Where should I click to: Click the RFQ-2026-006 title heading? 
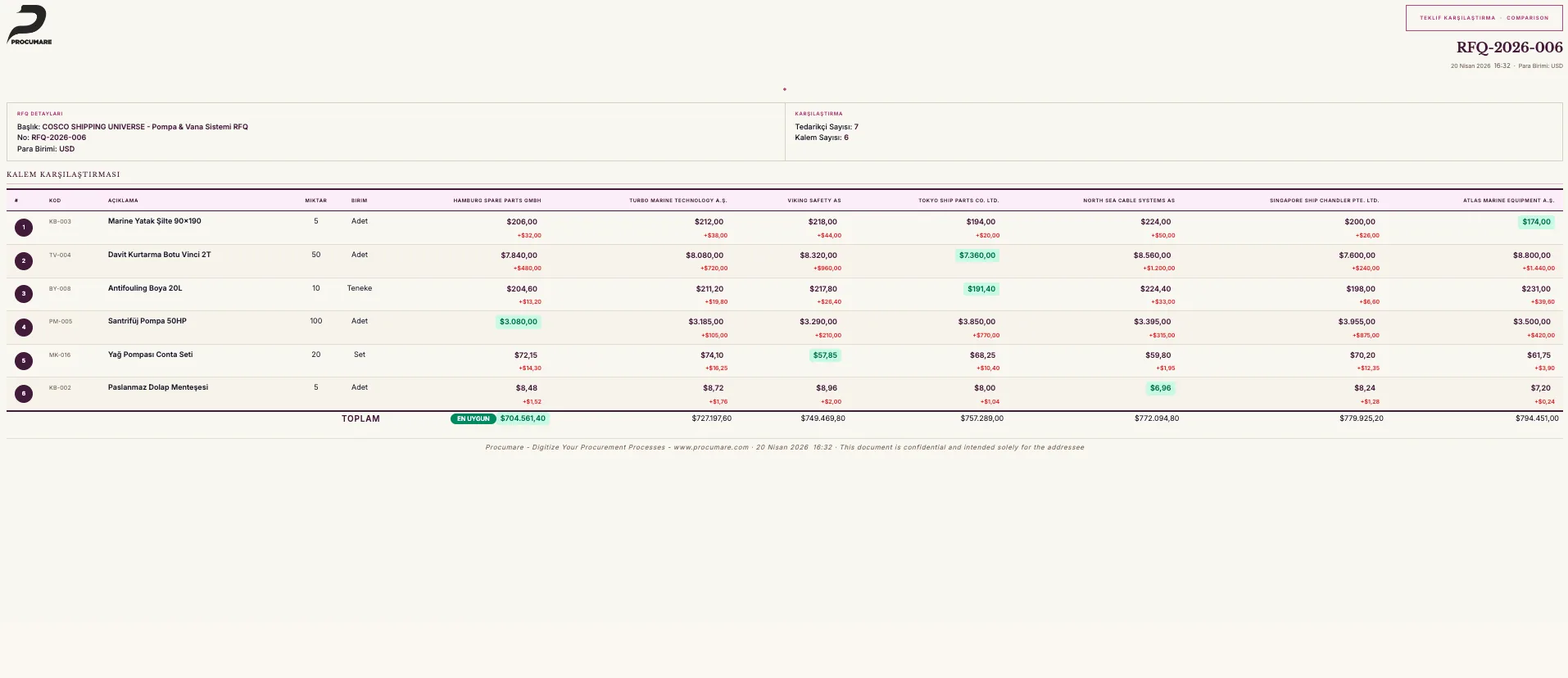coord(1509,47)
